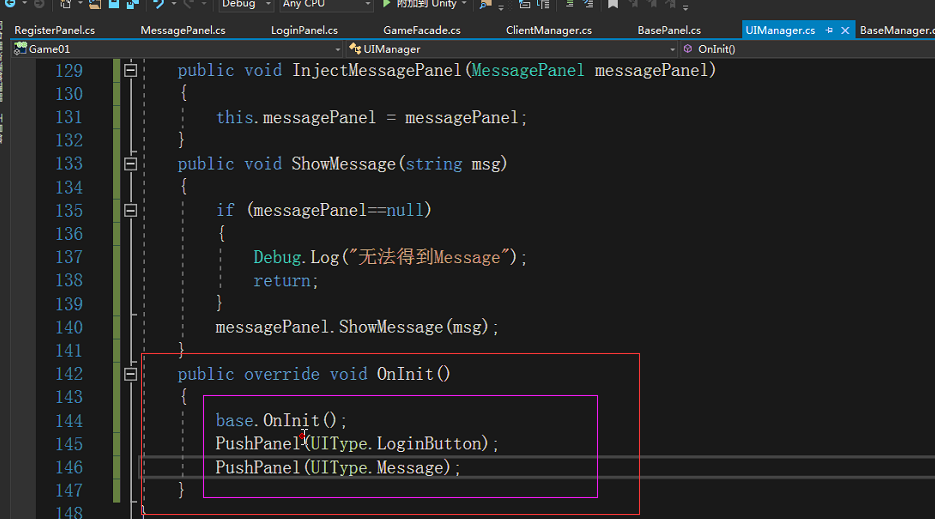The image size is (935, 519).
Task: Open the Attach to Unity dropdown arrow
Action: tap(464, 4)
